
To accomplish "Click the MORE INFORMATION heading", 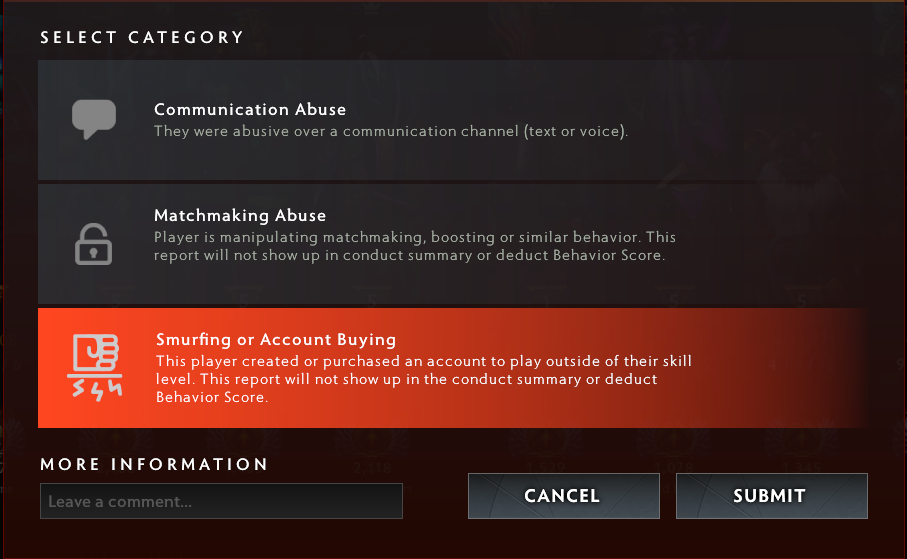I will coord(154,464).
